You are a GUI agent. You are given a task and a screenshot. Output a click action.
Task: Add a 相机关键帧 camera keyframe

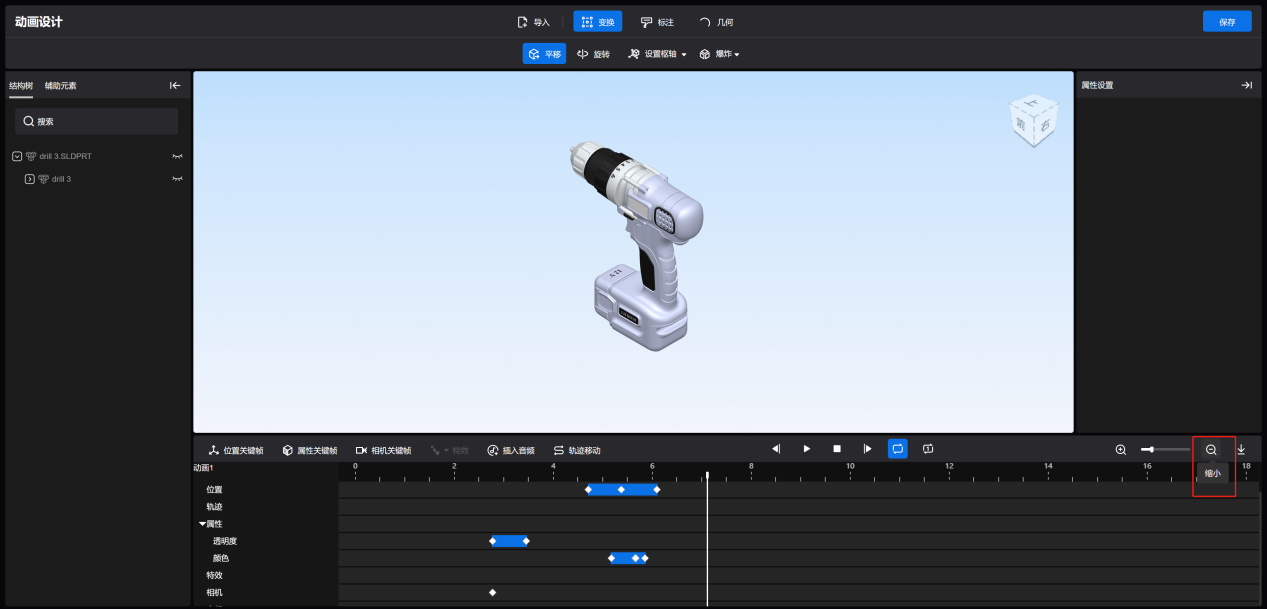(x=383, y=450)
